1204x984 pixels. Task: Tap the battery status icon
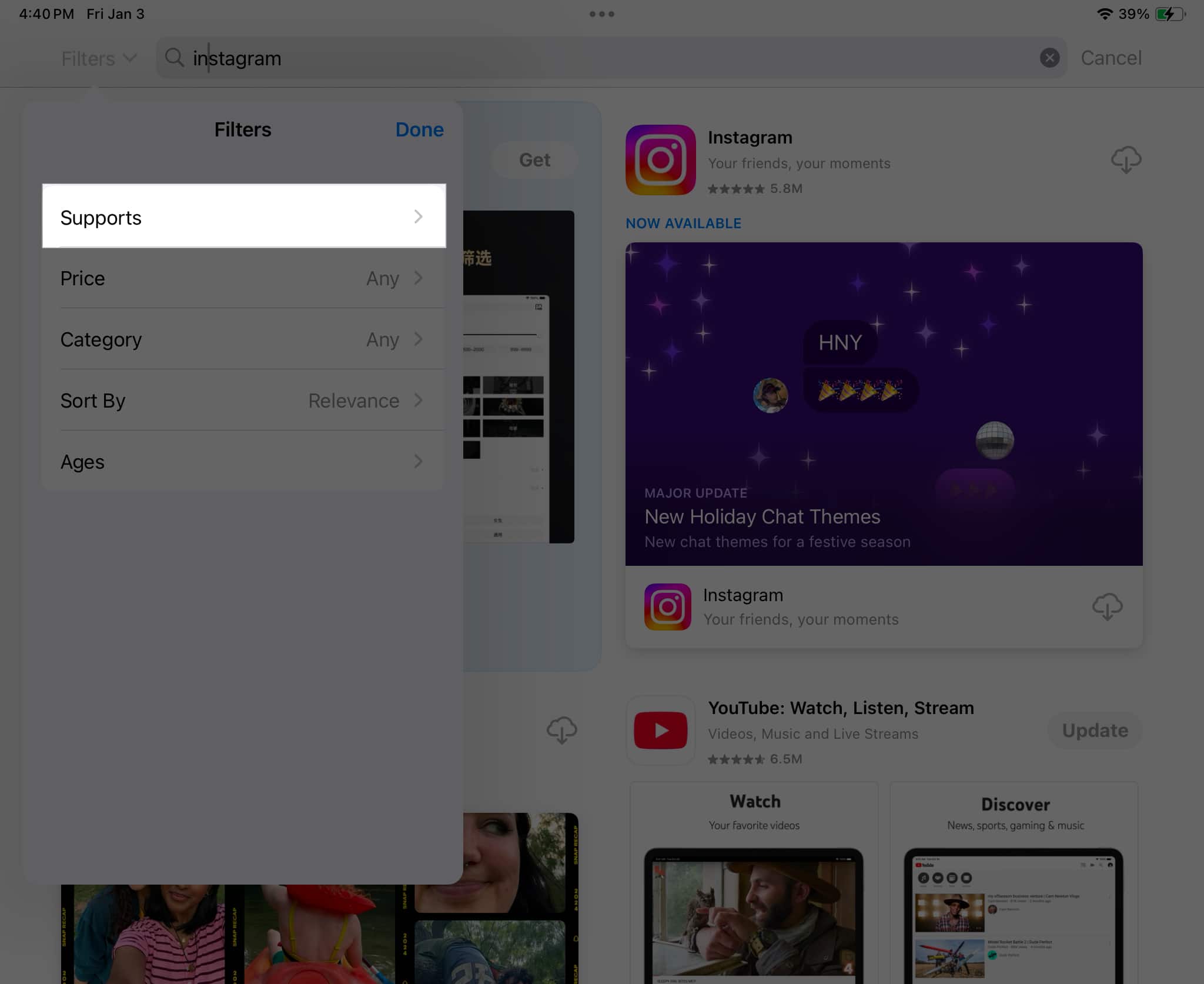1170,14
